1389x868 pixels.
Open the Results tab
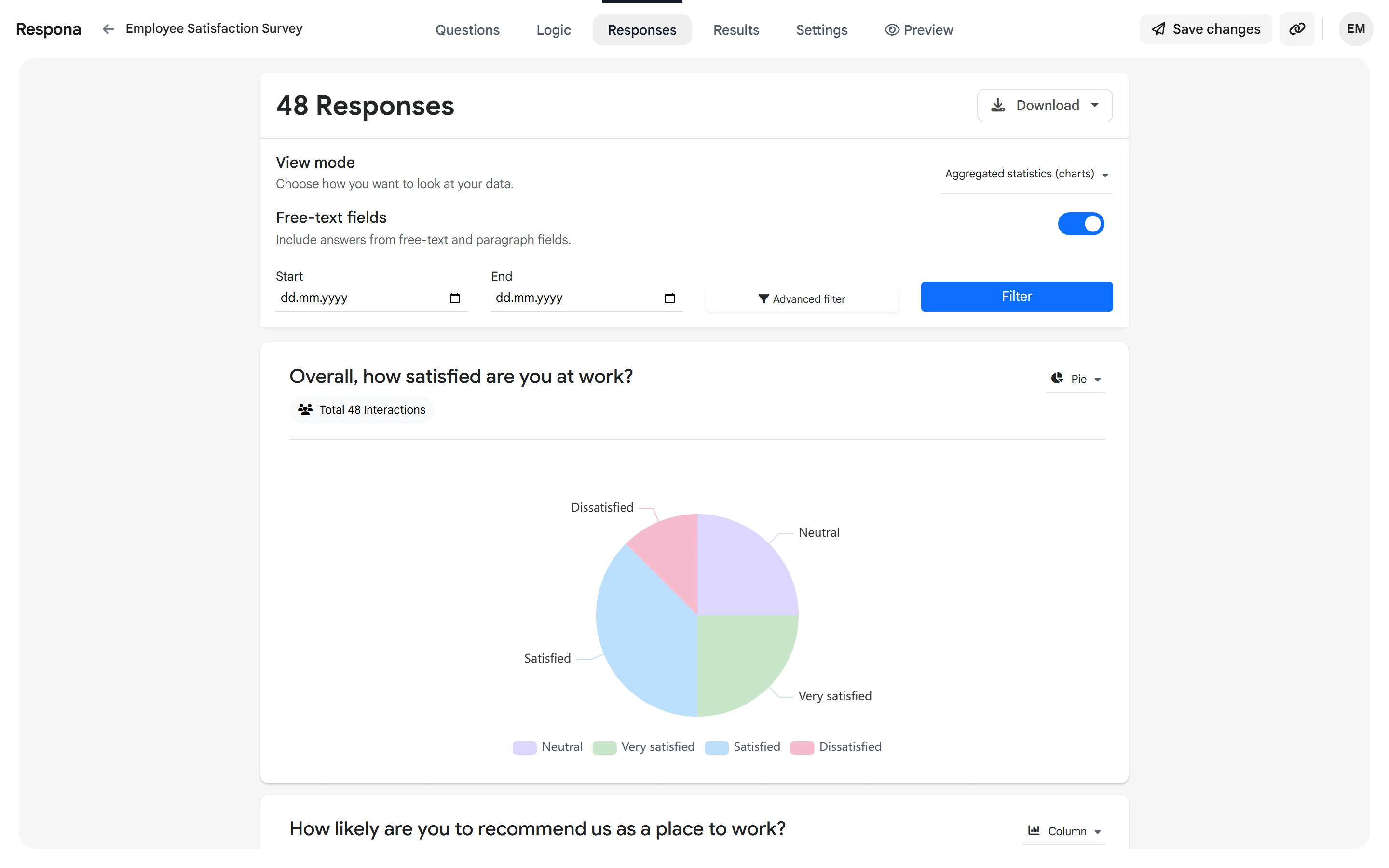[736, 30]
